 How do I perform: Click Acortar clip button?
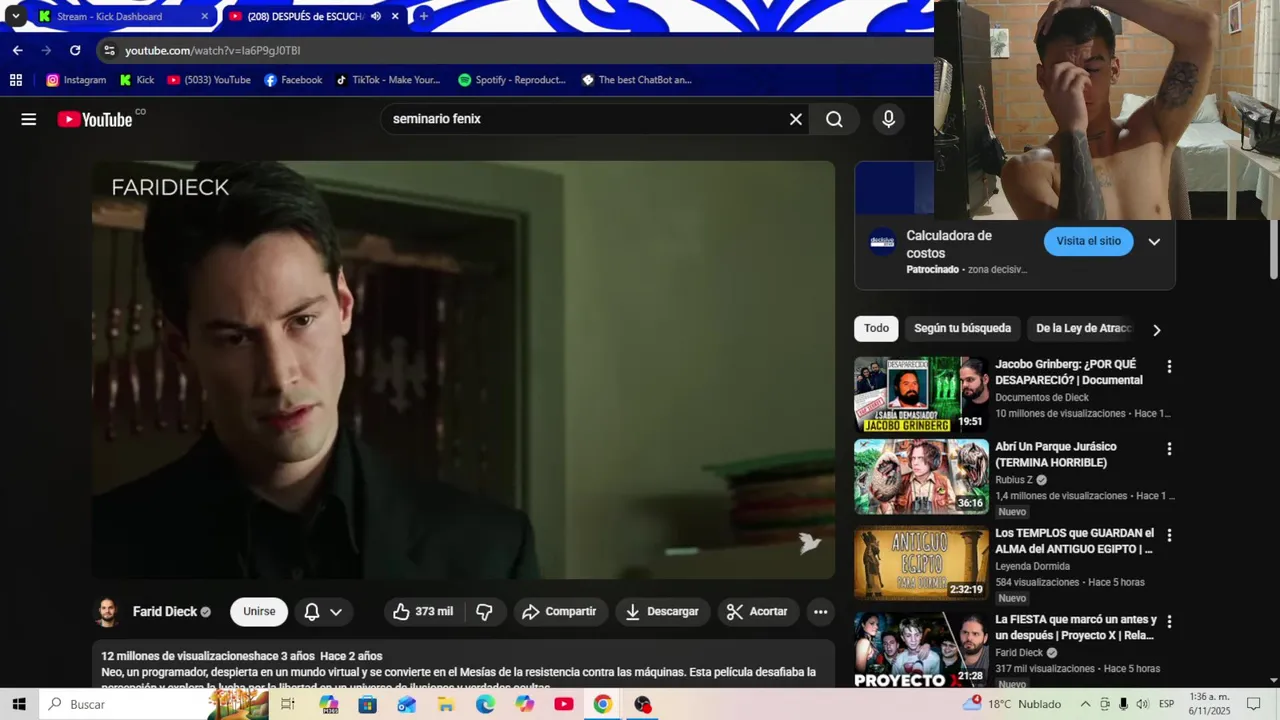[x=758, y=612]
